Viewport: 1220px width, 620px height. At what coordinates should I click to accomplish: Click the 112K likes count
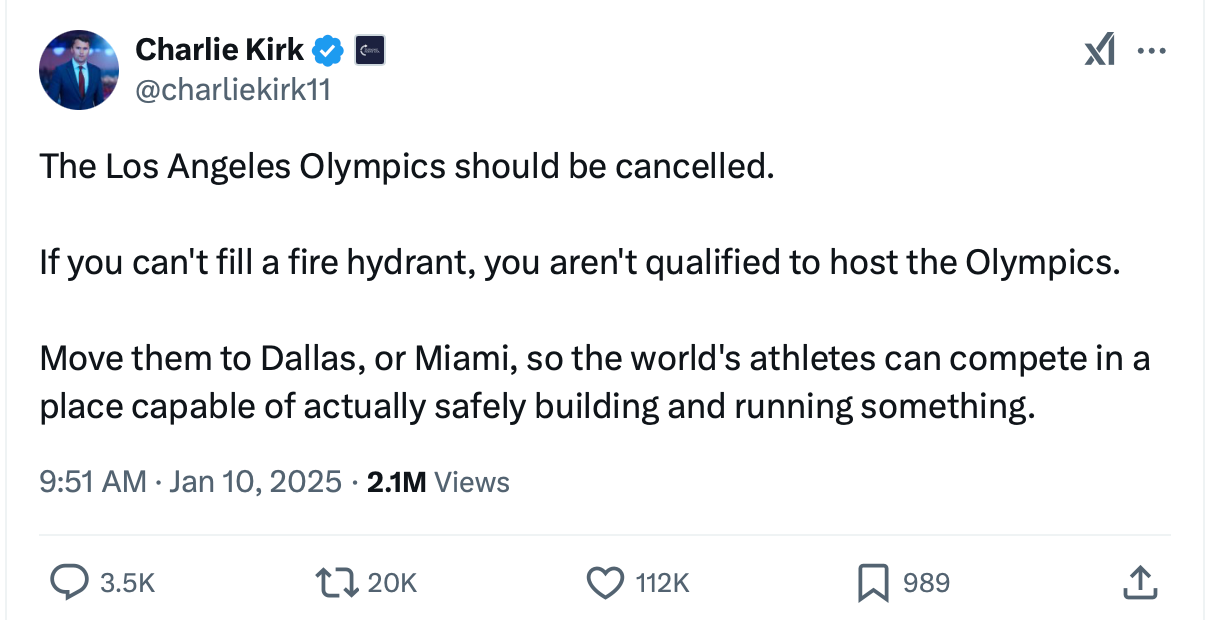click(x=661, y=582)
